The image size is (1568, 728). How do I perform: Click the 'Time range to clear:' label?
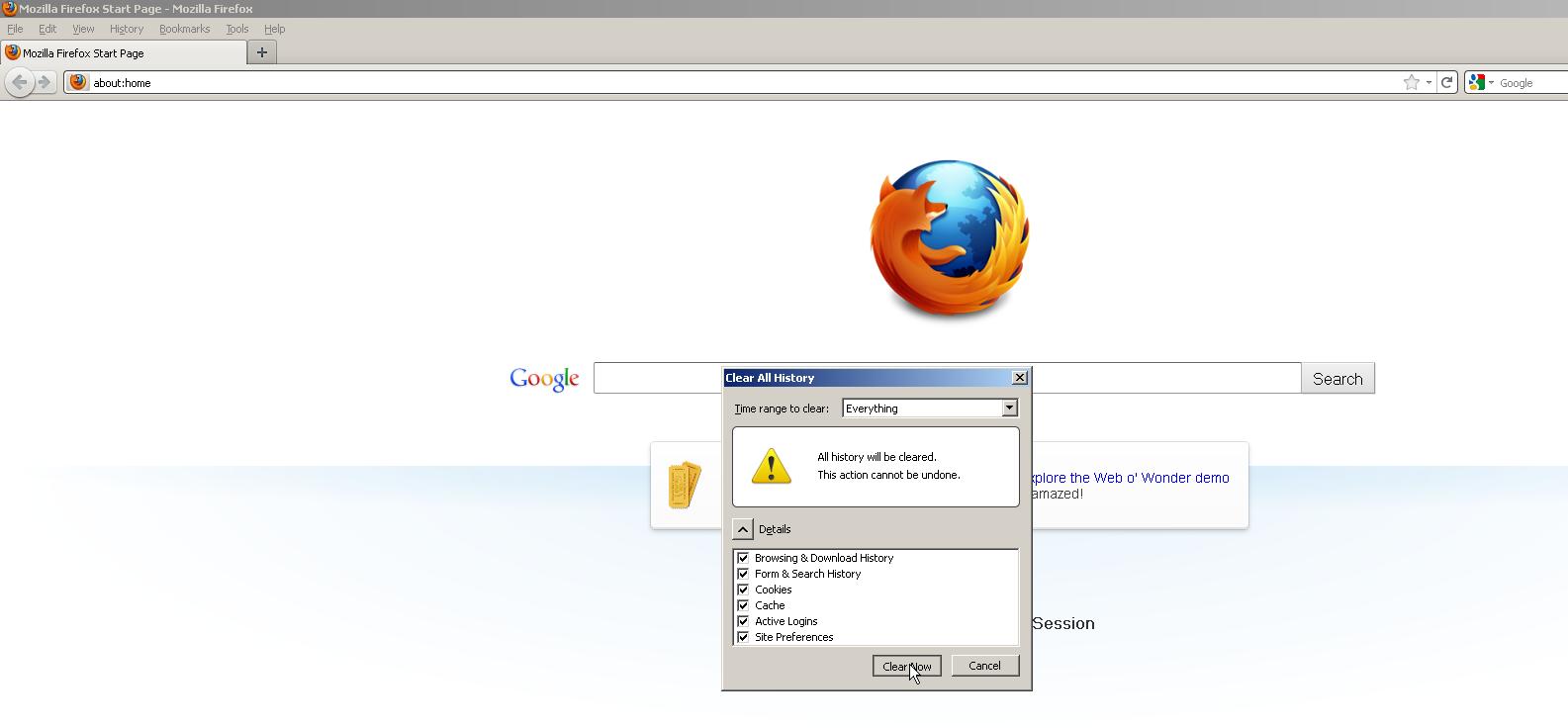[782, 409]
